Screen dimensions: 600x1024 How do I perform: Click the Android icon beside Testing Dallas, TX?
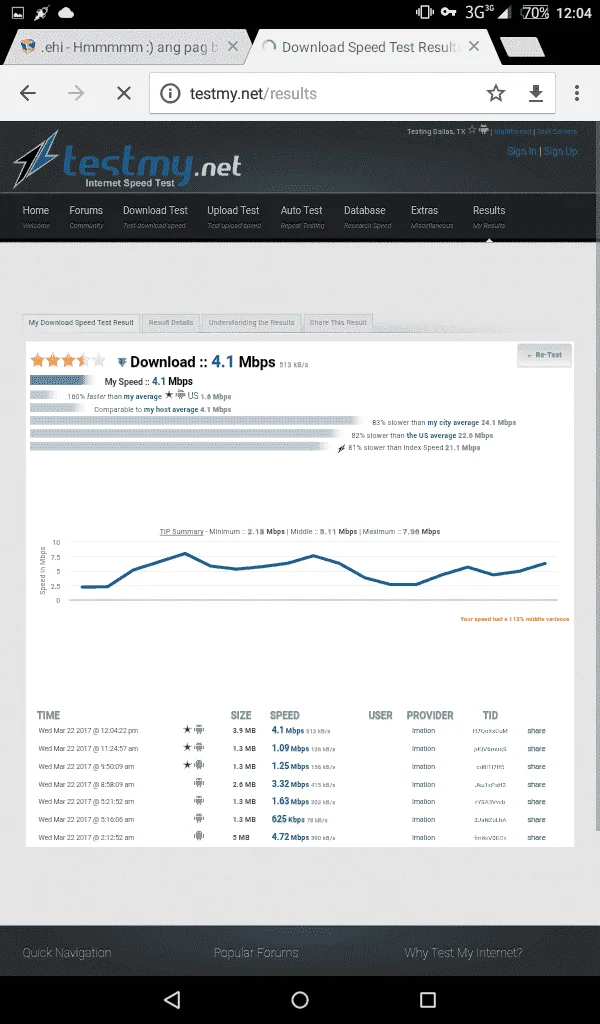(484, 130)
